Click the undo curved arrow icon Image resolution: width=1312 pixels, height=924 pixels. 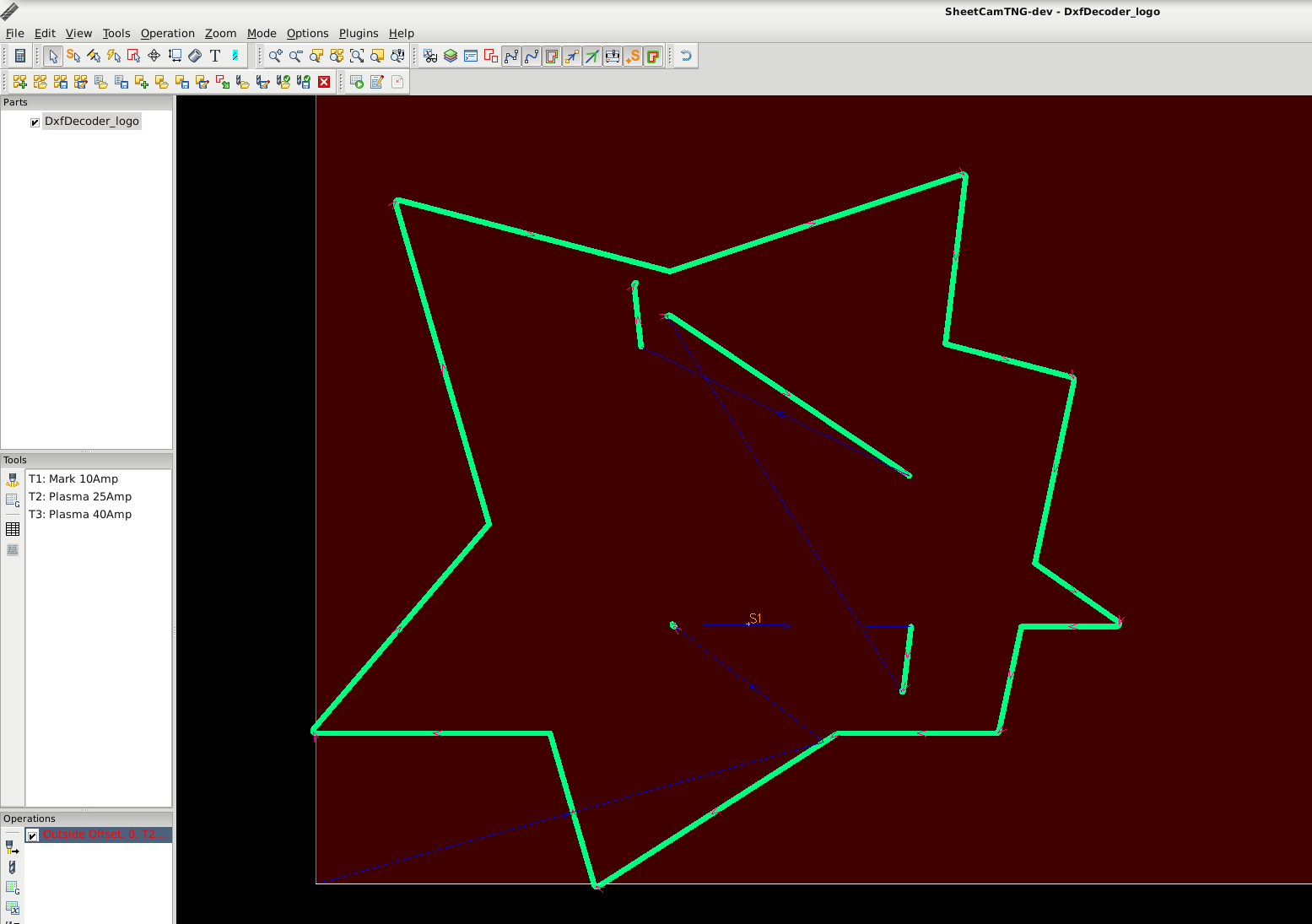[x=686, y=56]
